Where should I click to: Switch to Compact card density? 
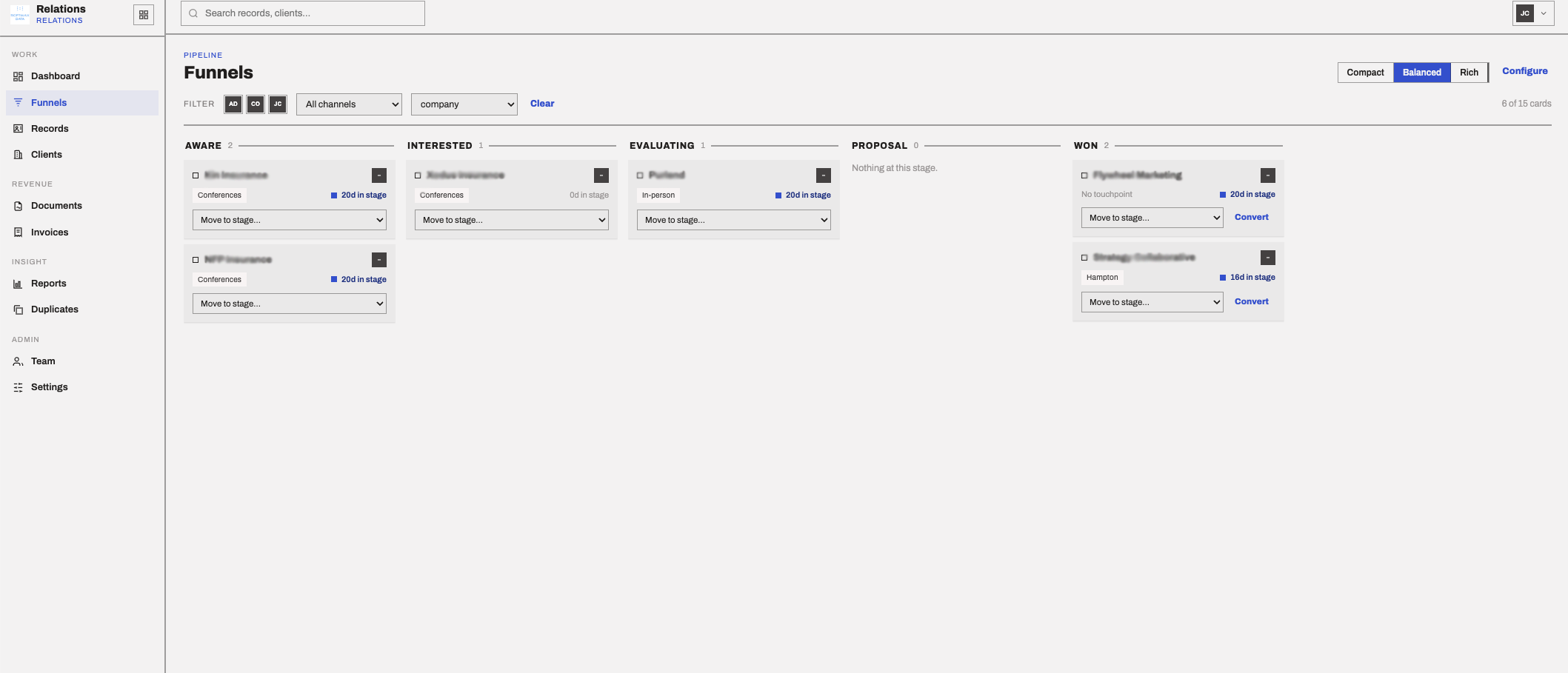tap(1365, 73)
